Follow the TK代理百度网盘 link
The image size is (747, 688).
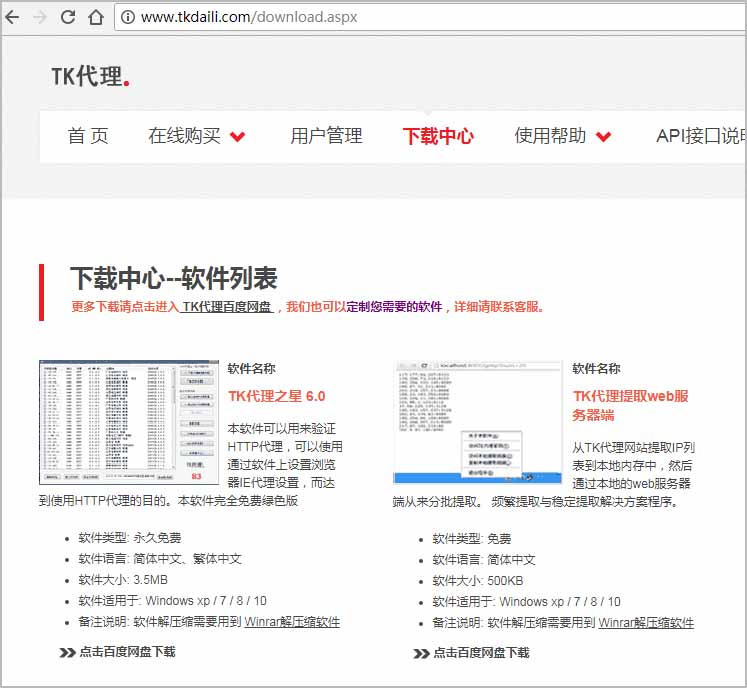[x=227, y=306]
